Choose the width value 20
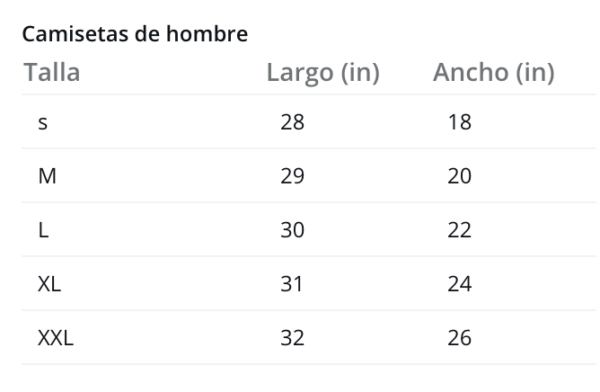This screenshot has height=392, width=600. tap(460, 176)
